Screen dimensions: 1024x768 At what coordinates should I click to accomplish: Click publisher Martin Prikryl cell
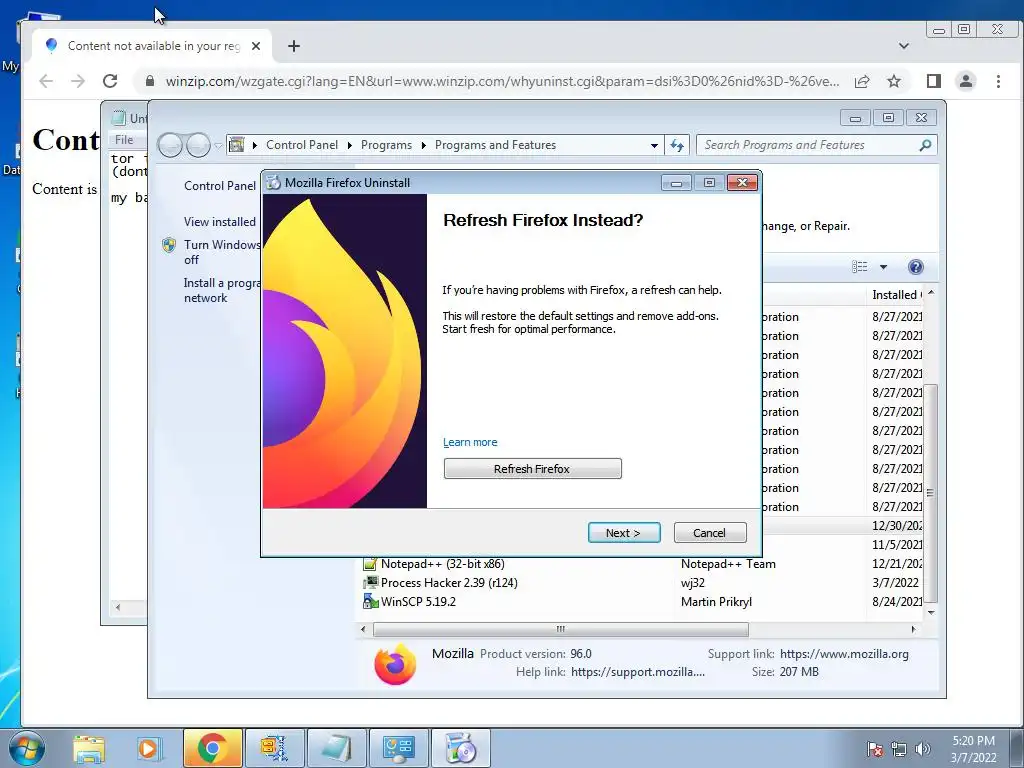(x=716, y=601)
